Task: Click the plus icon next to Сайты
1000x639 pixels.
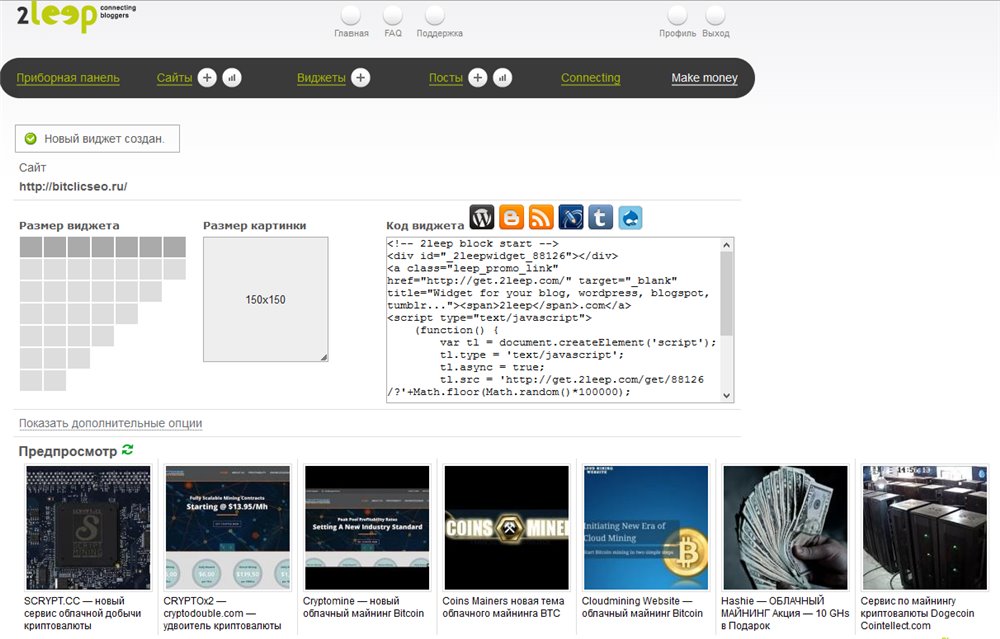Action: (x=207, y=78)
